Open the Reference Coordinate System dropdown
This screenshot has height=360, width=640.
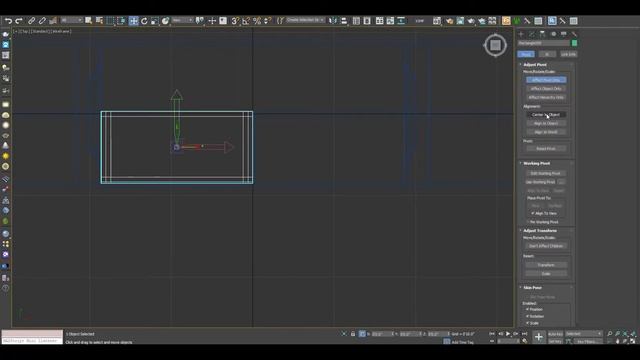click(182, 20)
